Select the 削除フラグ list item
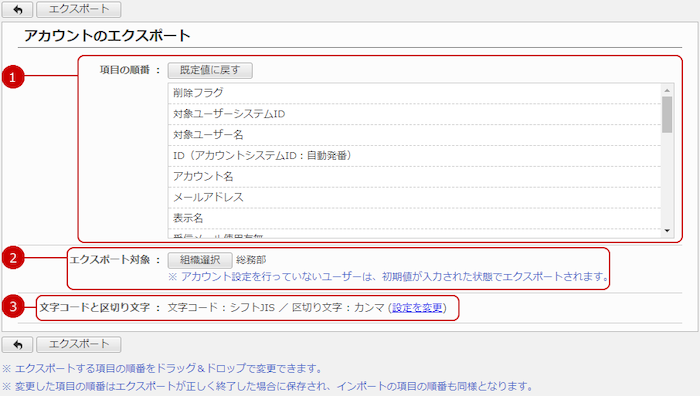 click(x=414, y=93)
